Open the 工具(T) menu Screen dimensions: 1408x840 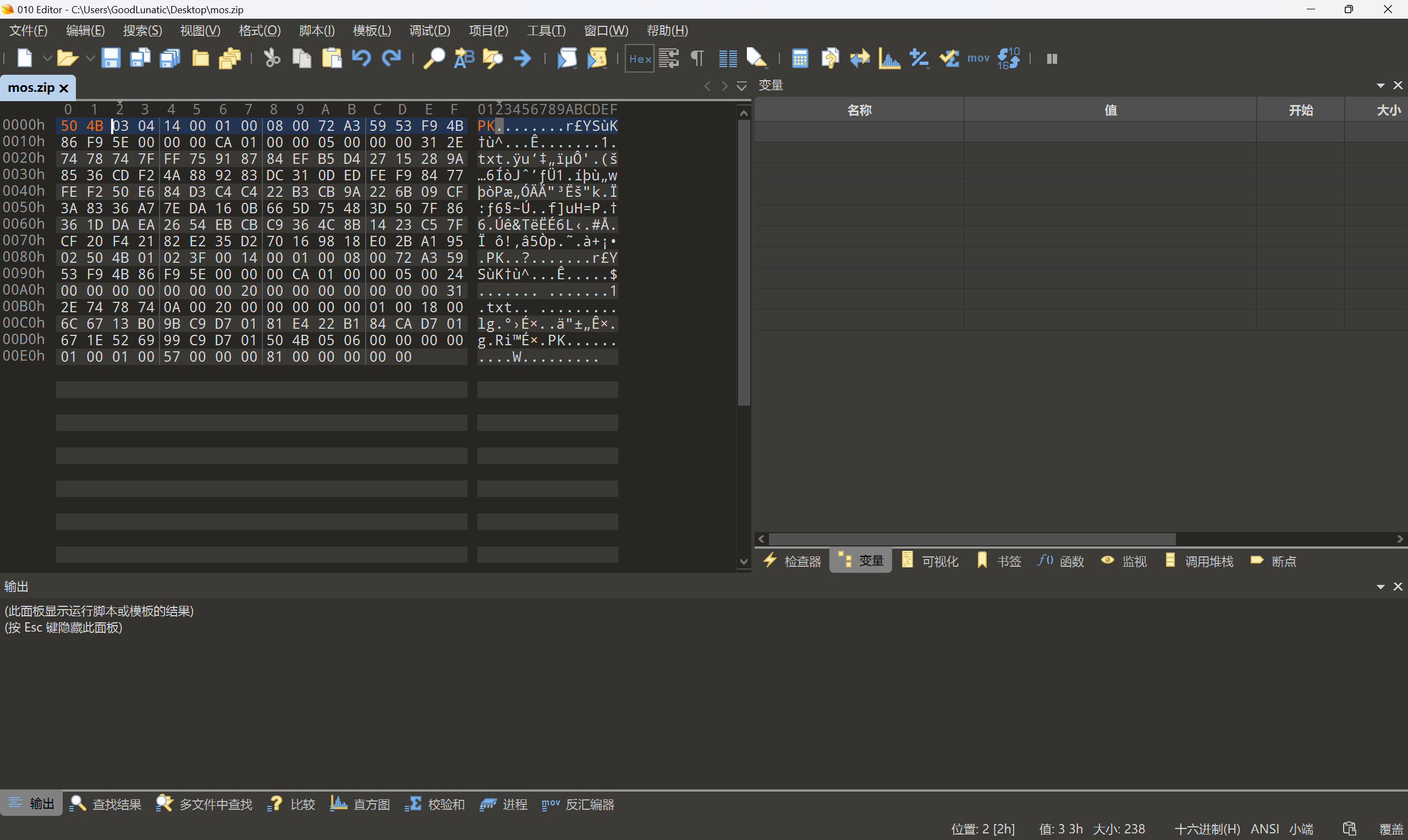[546, 31]
